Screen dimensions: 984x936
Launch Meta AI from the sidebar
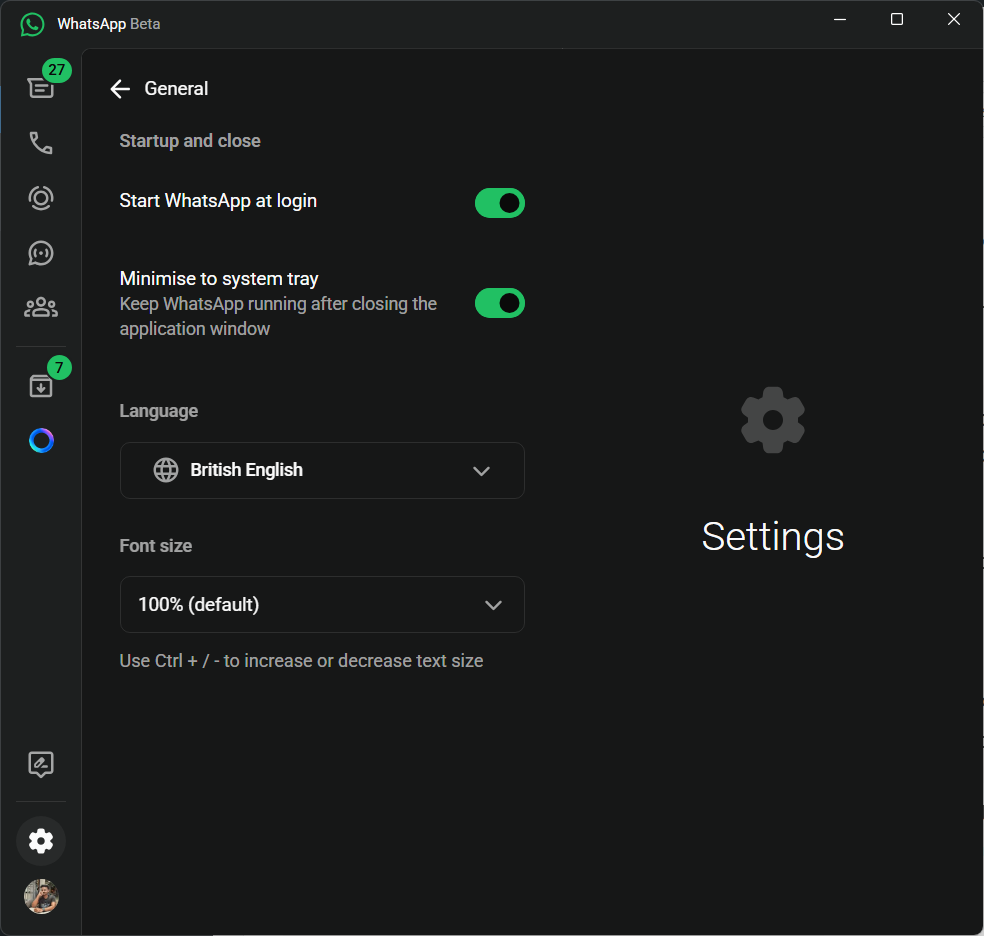click(x=40, y=440)
